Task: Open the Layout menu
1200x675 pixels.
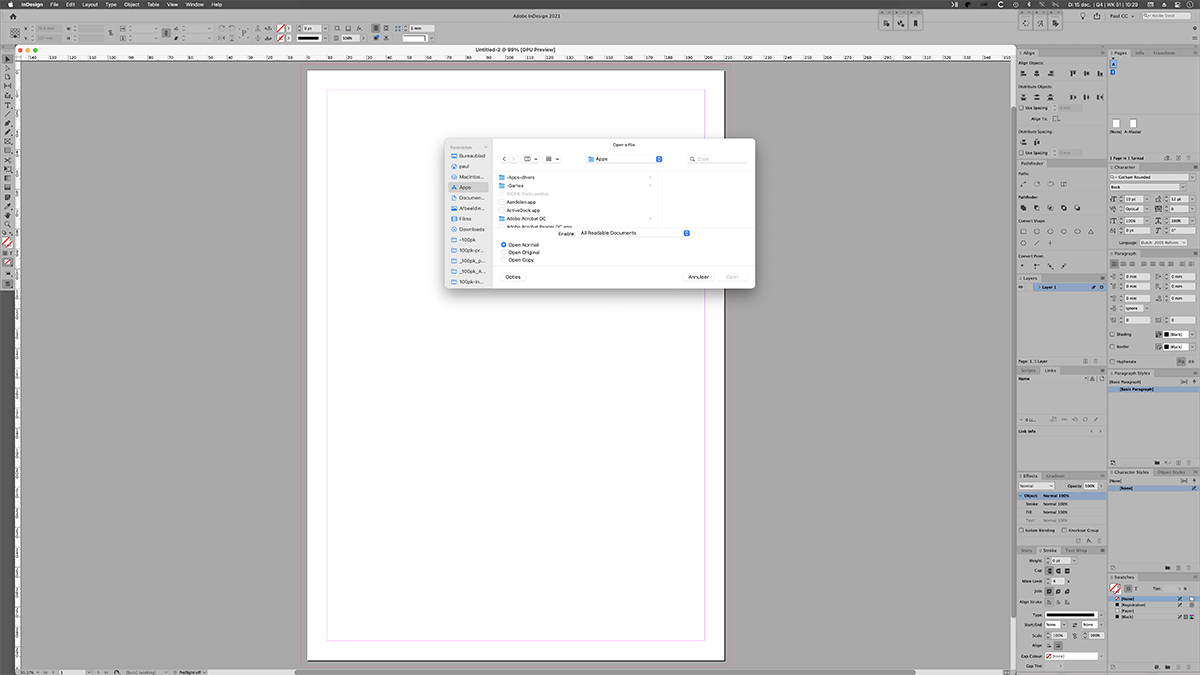Action: 90,5
